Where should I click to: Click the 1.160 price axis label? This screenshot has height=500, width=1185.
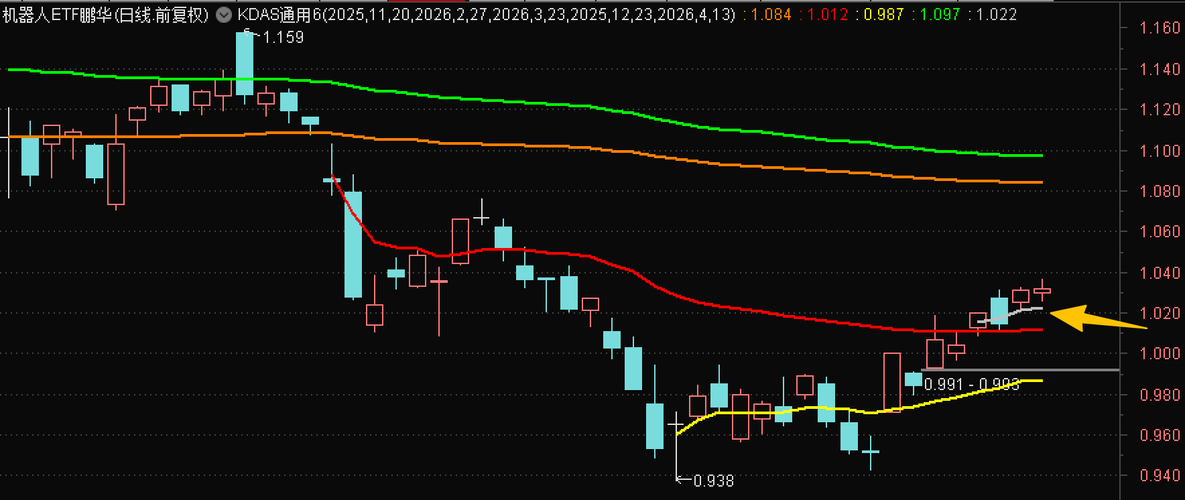pos(1159,29)
